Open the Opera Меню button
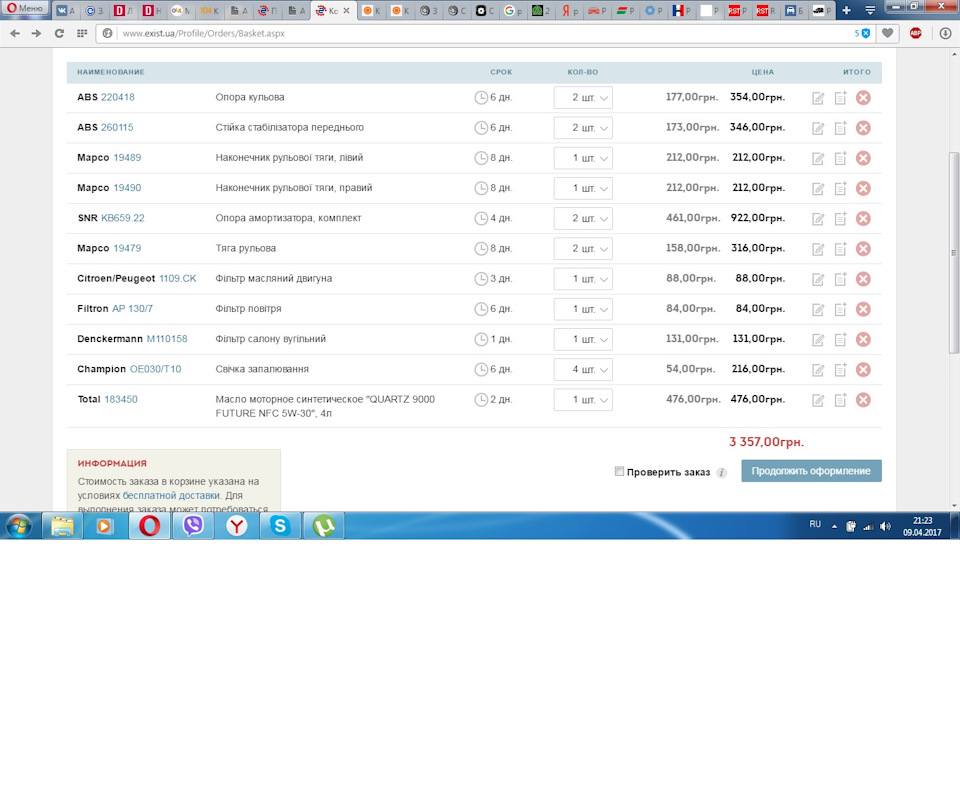The image size is (960, 787). pyautogui.click(x=25, y=8)
